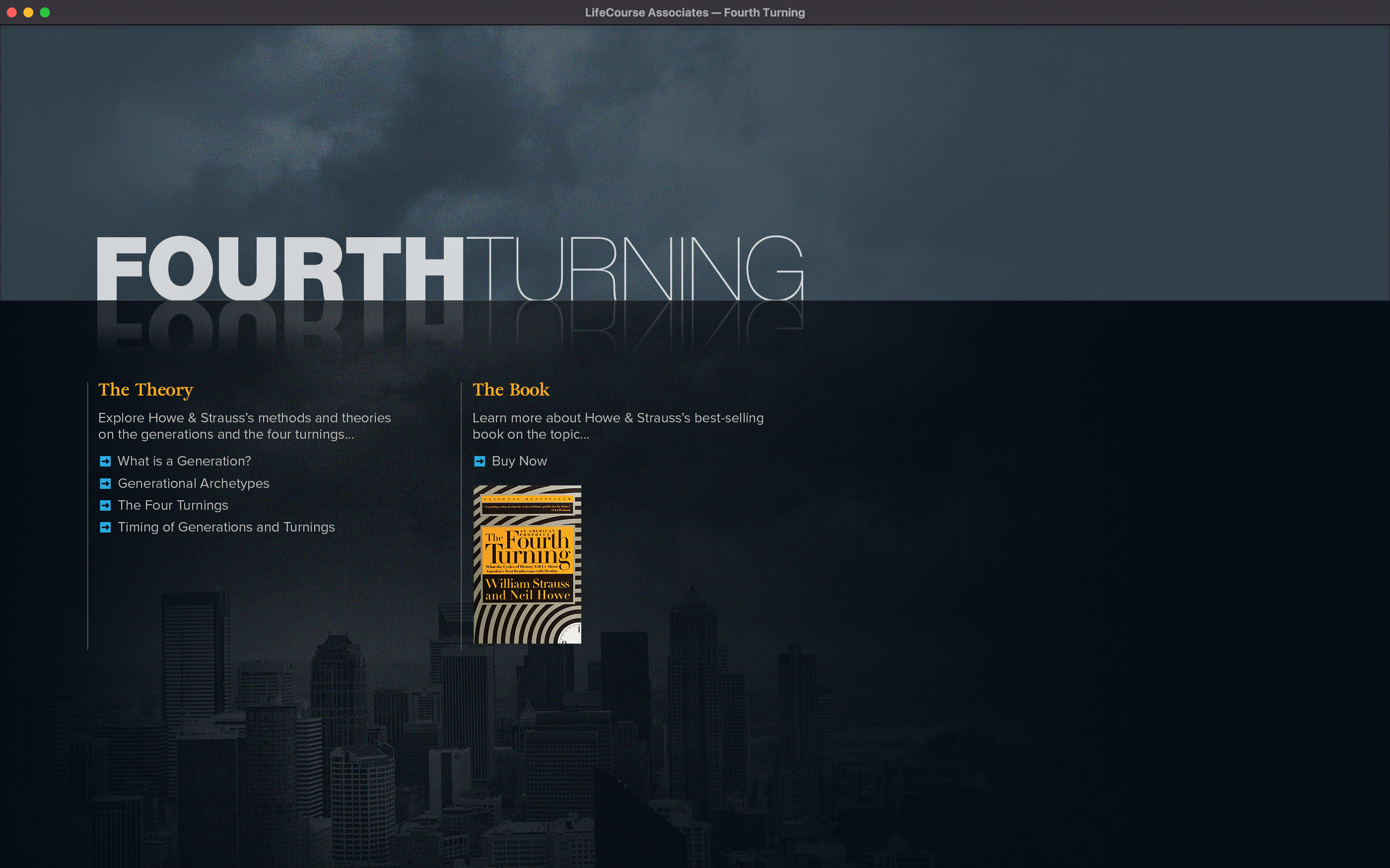
Task: Click The Fourth Turning book cover thumbnail
Action: 527,564
